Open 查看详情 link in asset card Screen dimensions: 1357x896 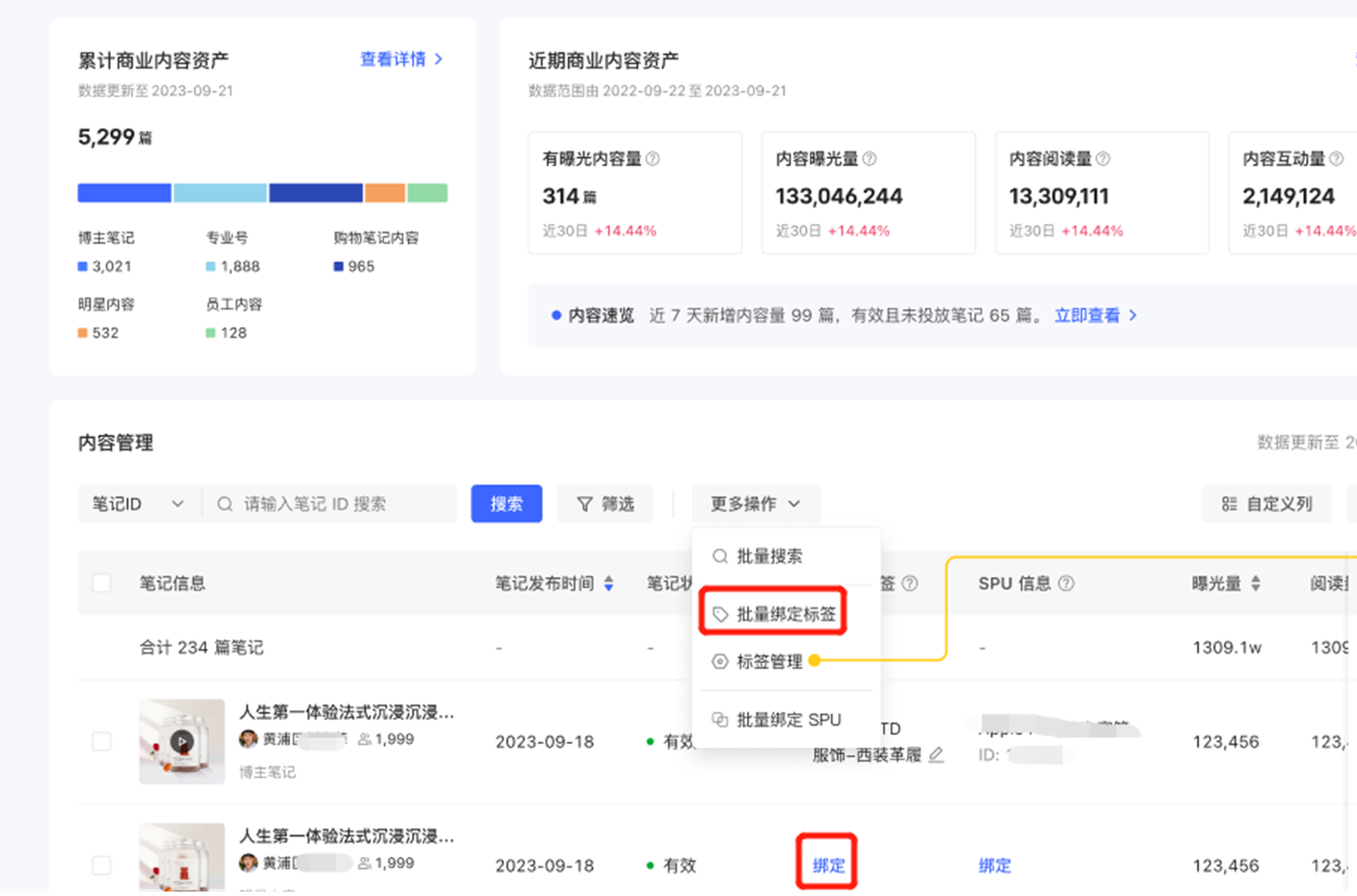click(400, 59)
